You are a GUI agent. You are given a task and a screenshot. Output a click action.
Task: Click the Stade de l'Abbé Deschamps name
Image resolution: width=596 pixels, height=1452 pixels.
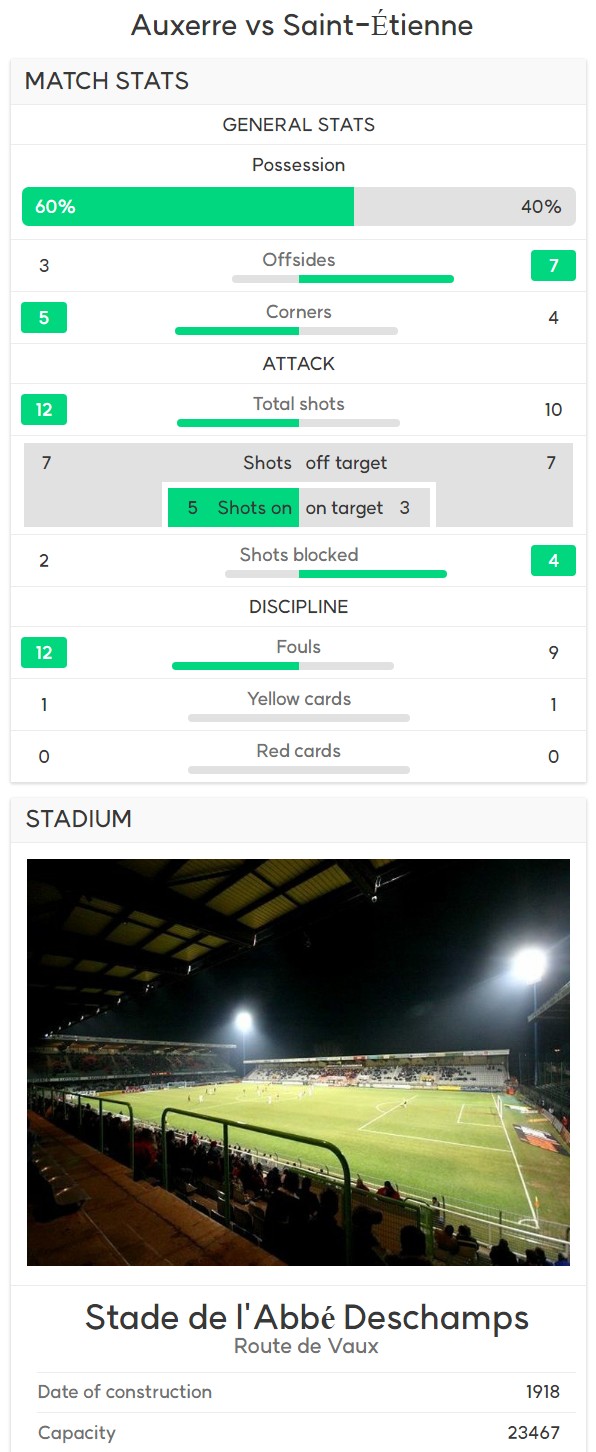click(x=307, y=1317)
